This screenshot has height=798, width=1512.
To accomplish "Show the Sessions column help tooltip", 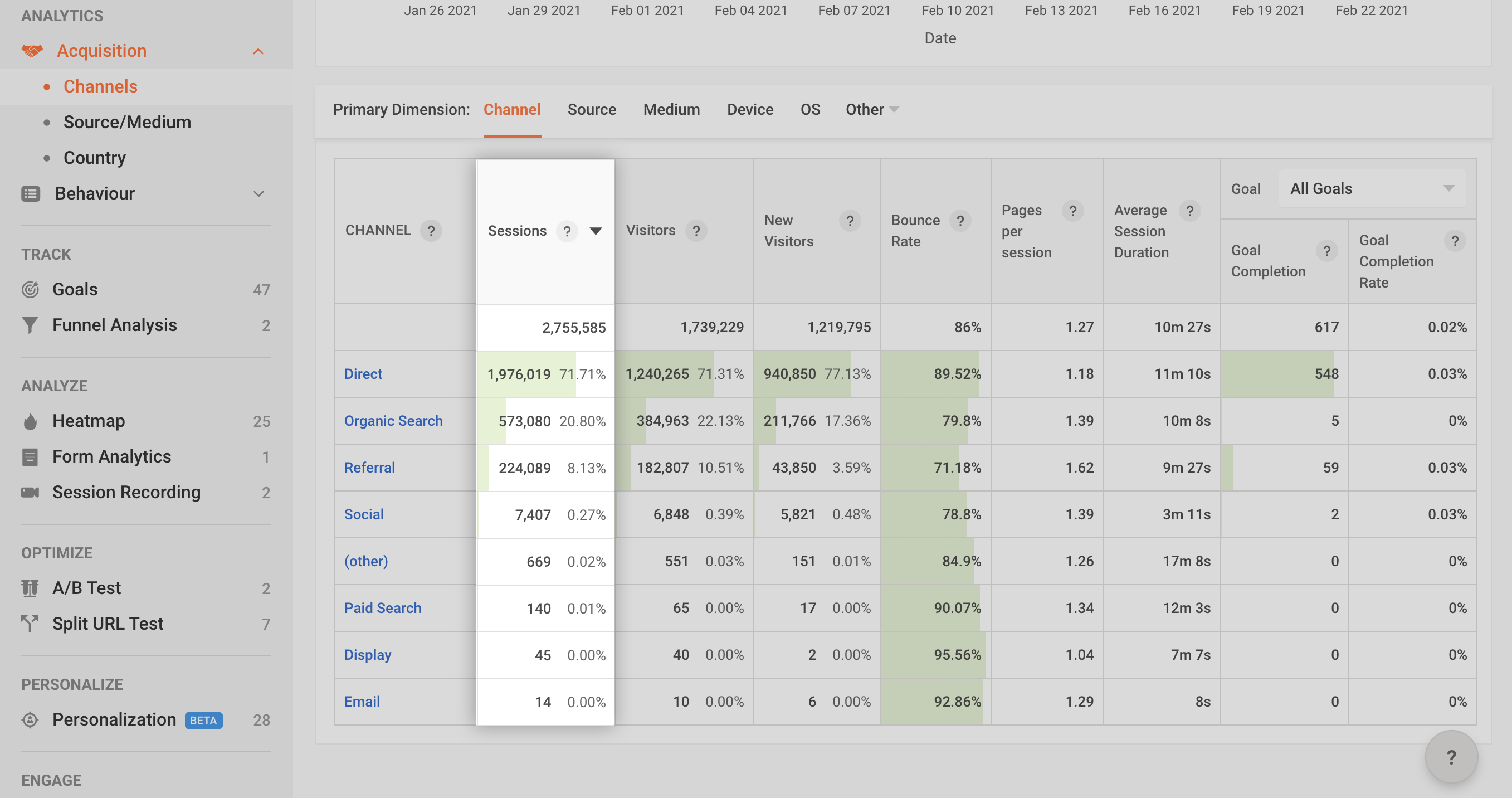I will coord(567,231).
